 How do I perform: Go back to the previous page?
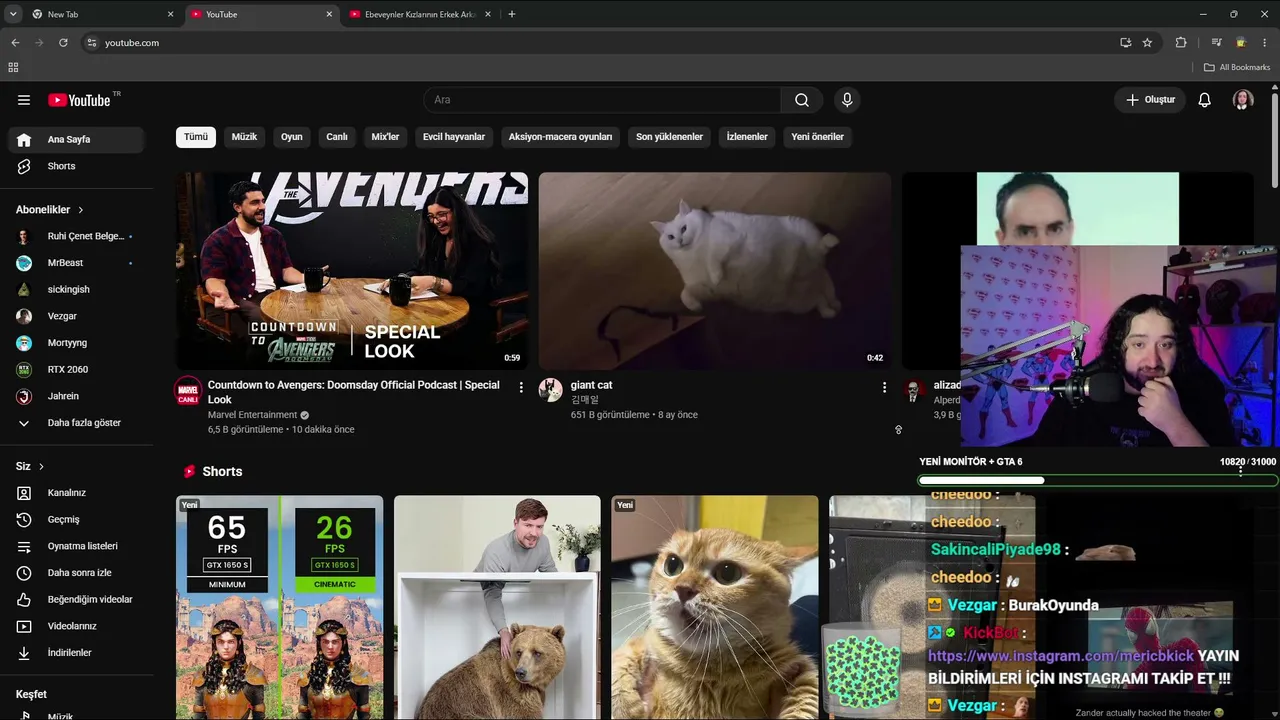pyautogui.click(x=15, y=43)
